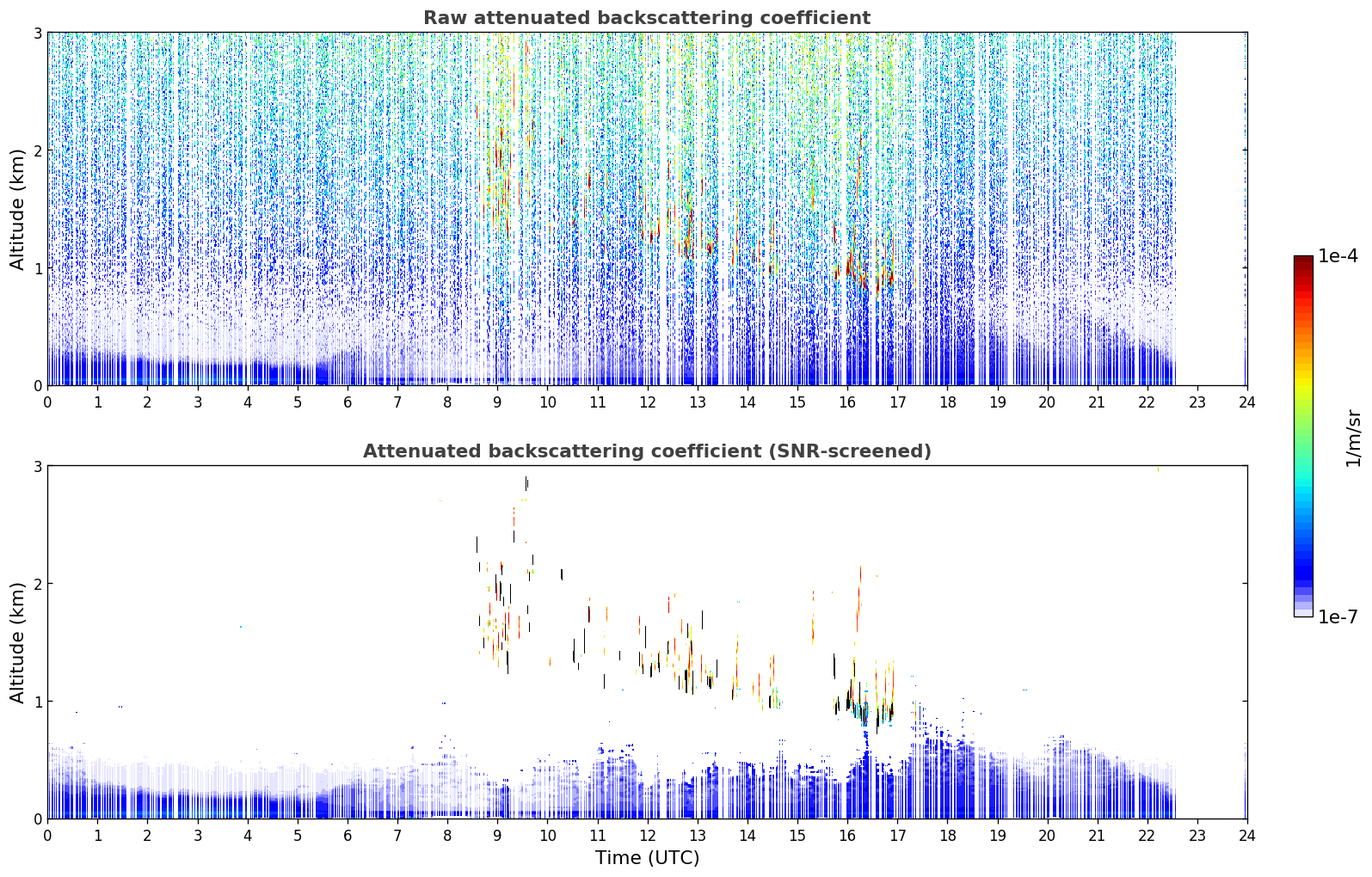Screen dimensions: 1372x877
Task: Click hour 23 tick on bottom plot
Action: point(1197,835)
